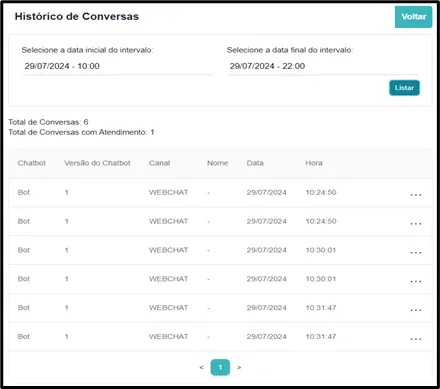Open options menu of first 10:24:50 row

pyautogui.click(x=416, y=195)
